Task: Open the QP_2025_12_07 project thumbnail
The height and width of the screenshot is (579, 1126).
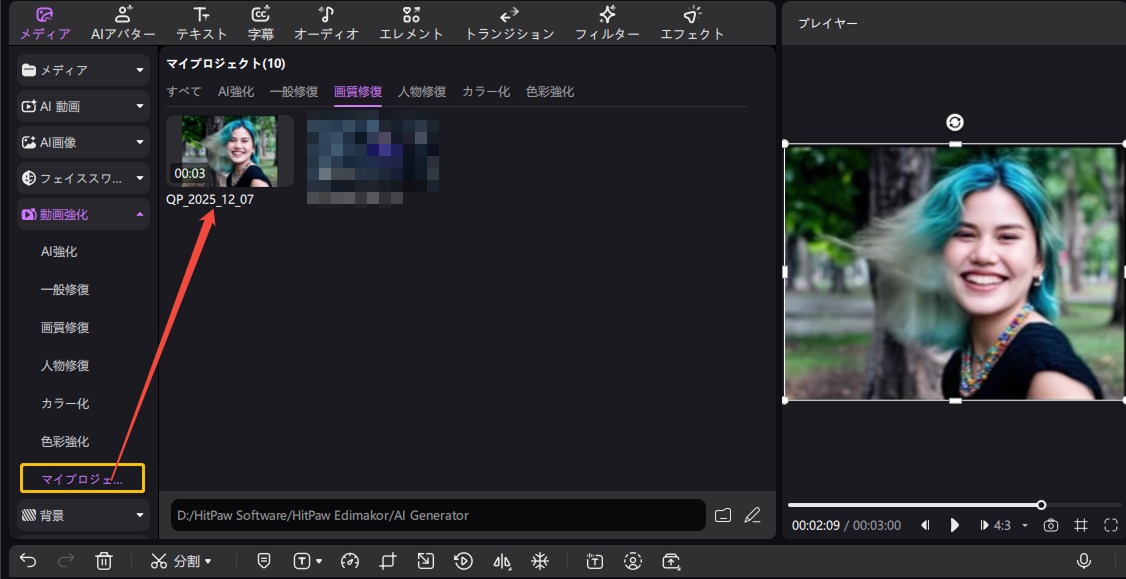Action: coord(228,151)
